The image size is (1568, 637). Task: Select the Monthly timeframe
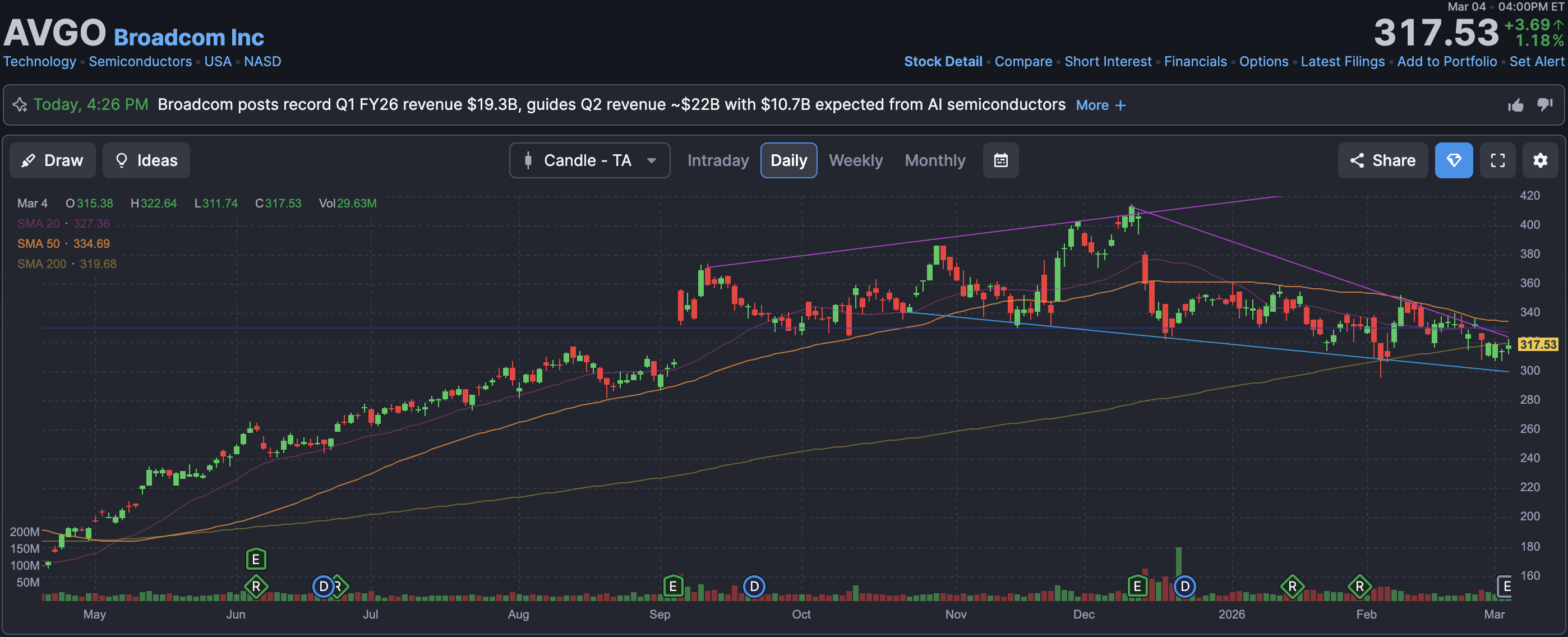coord(934,160)
